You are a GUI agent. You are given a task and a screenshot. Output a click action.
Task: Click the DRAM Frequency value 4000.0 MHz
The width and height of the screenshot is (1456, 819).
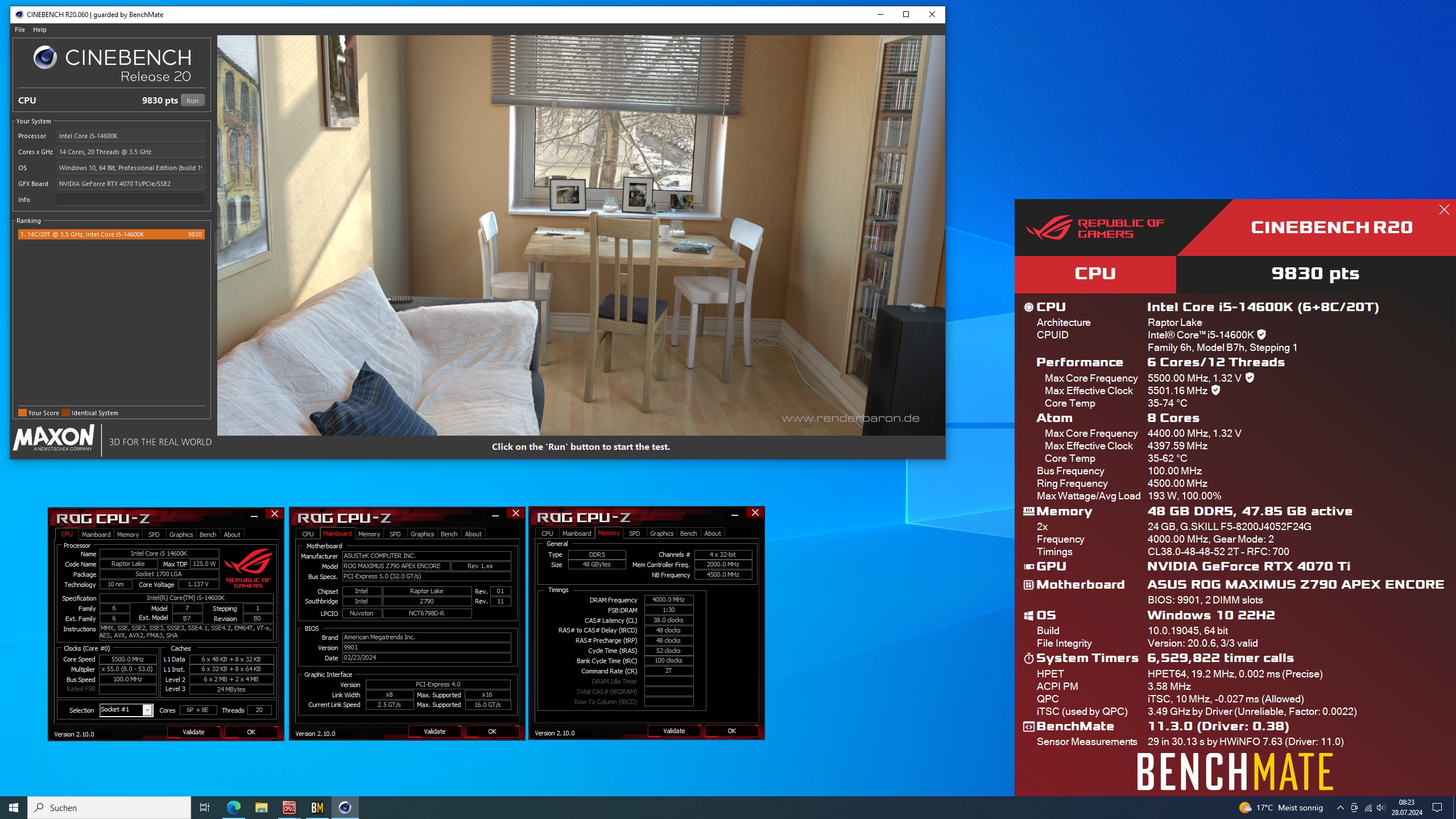pyautogui.click(x=668, y=599)
